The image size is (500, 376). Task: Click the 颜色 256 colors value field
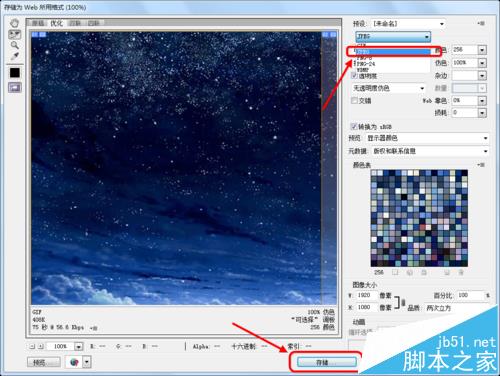465,50
